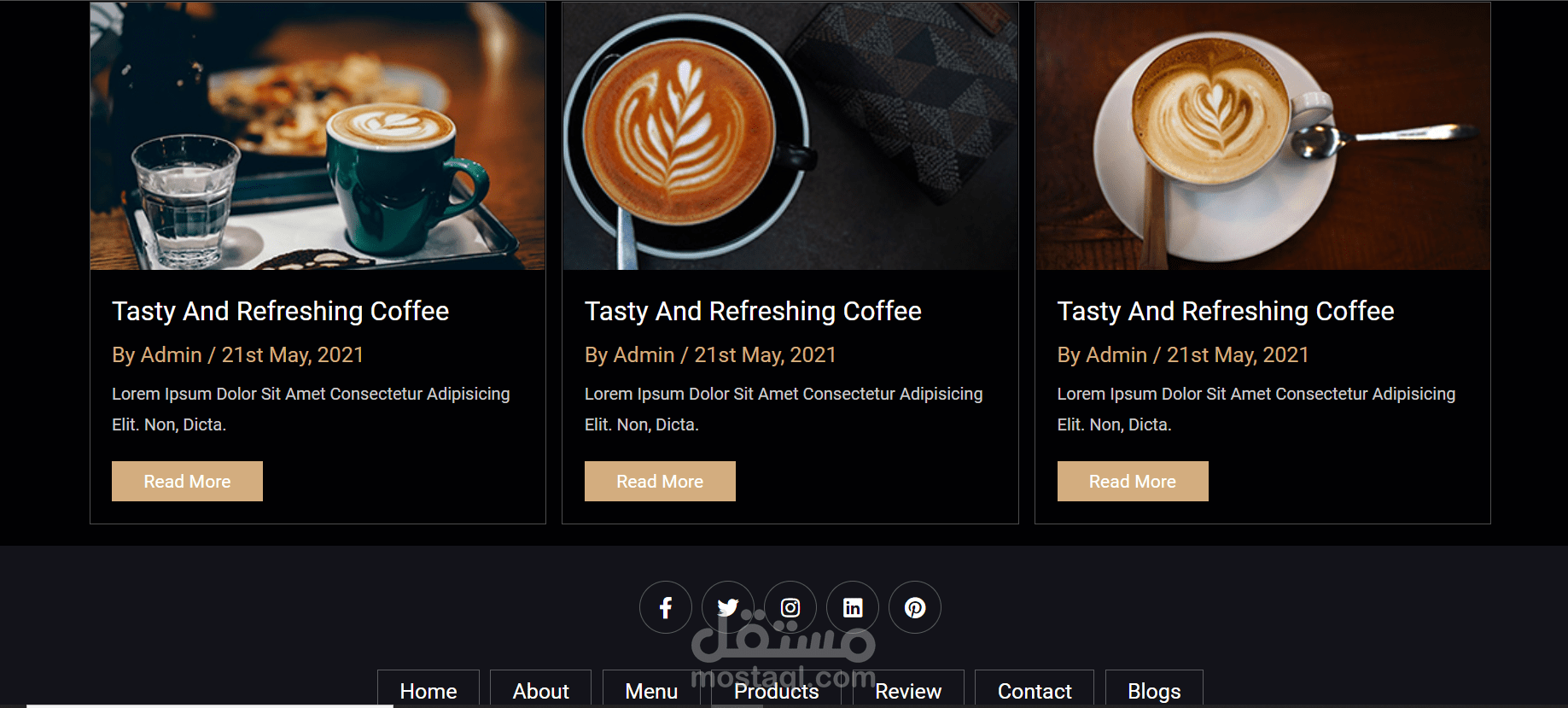1568x708 pixels.
Task: Open the Instagram social icon
Action: pyautogui.click(x=790, y=607)
